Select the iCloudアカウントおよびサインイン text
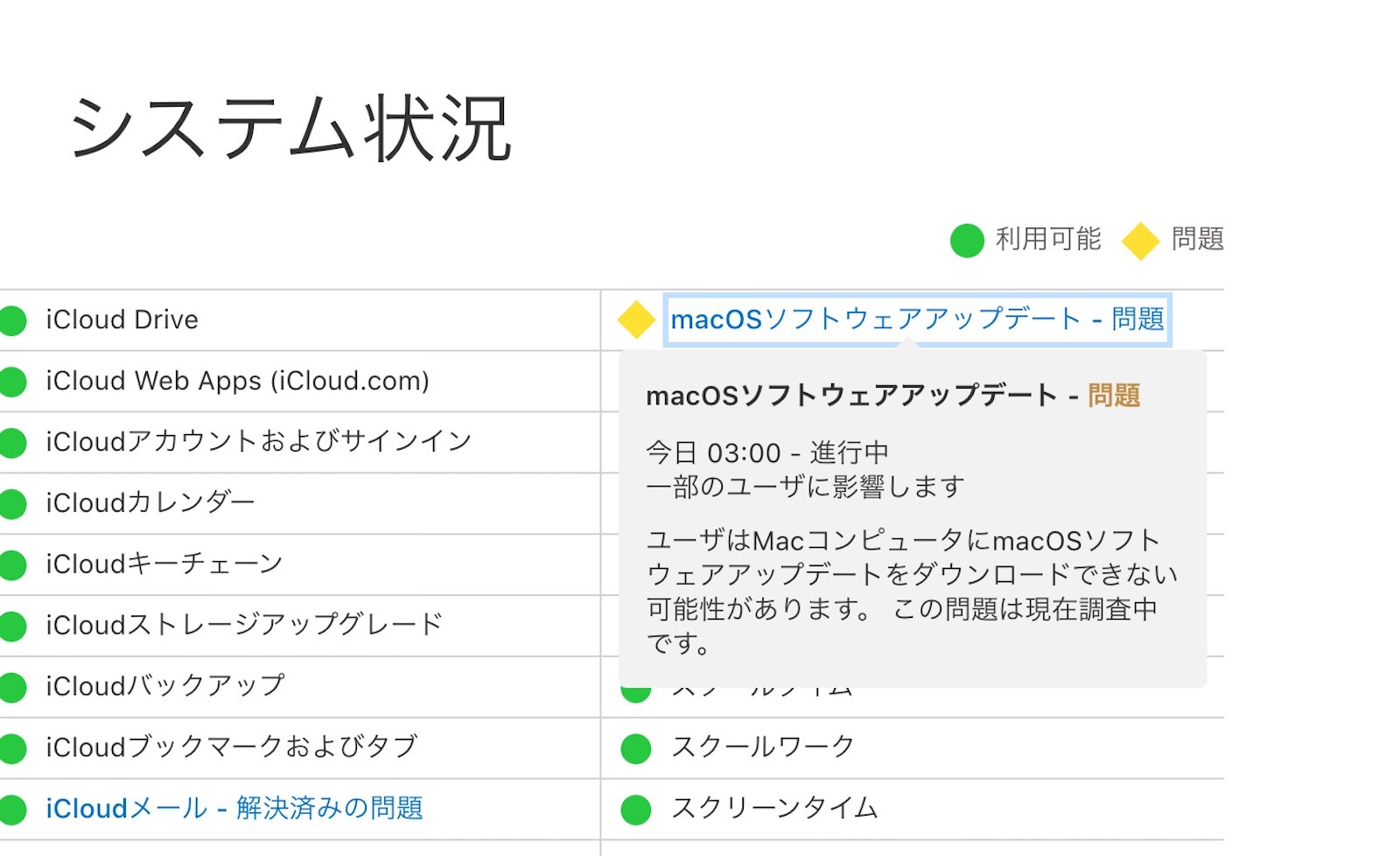The width and height of the screenshot is (1400, 856). coord(259,441)
